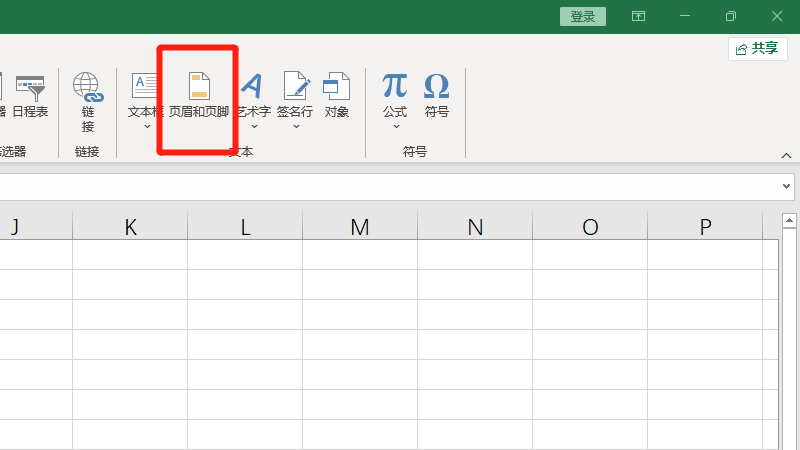Screen dimensions: 800x450
Task: Expand the dropdown arrow under 签名行
Action: [x=296, y=127]
